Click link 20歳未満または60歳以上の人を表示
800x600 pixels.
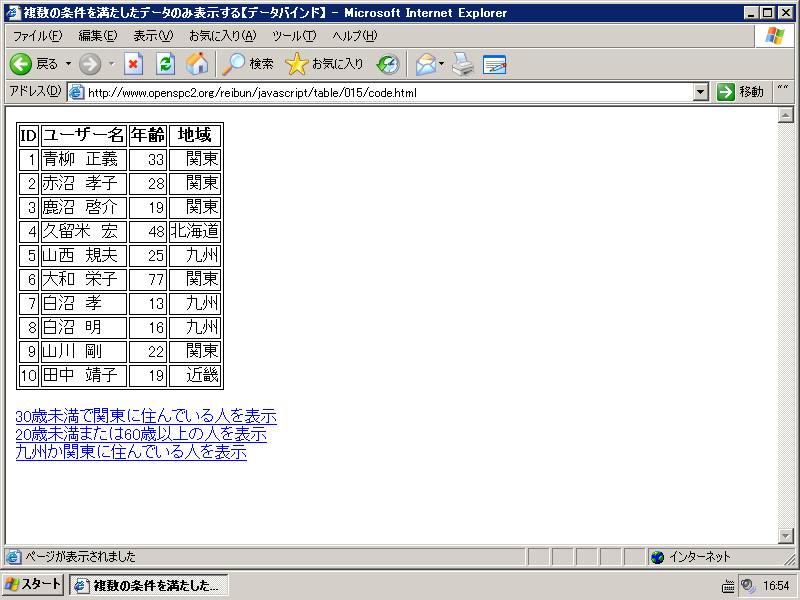(x=141, y=434)
